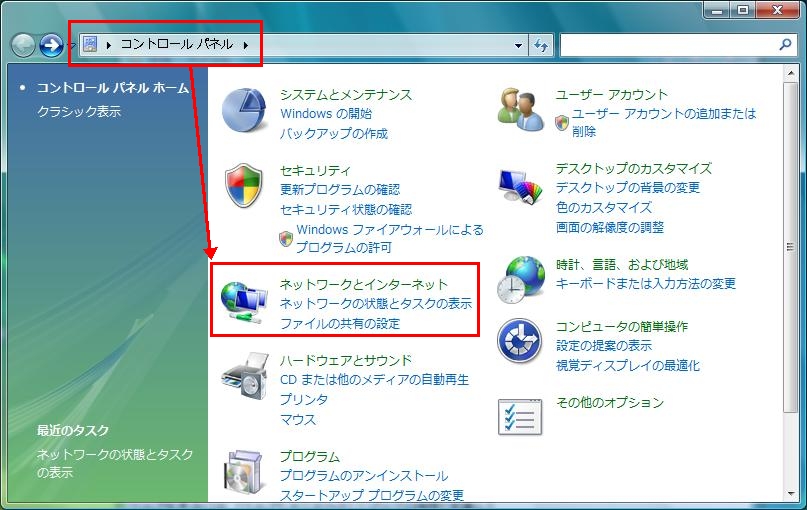Open ユーザー アカウント category heading
This screenshot has height=510, width=807.
coord(611,95)
